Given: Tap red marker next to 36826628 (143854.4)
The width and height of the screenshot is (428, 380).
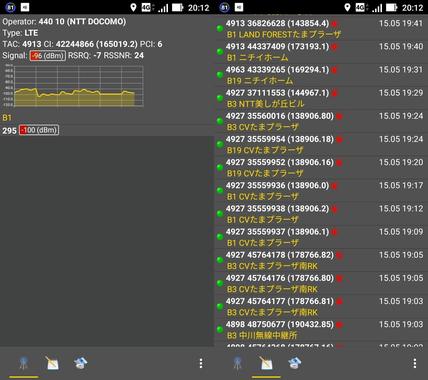Looking at the screenshot, I should pyautogui.click(x=334, y=24).
